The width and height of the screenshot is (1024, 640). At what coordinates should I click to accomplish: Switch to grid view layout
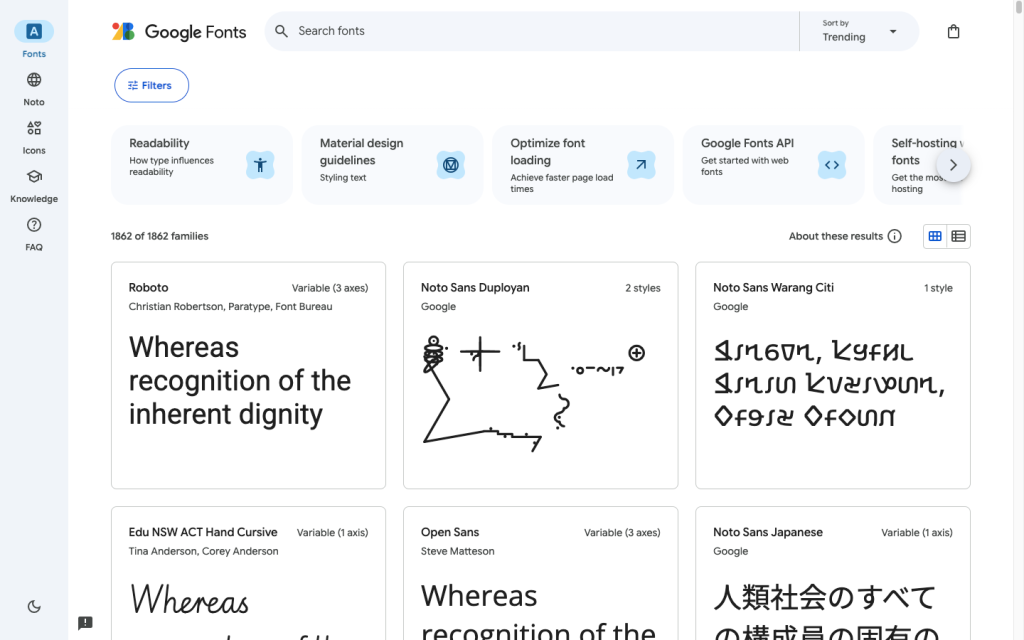[935, 236]
